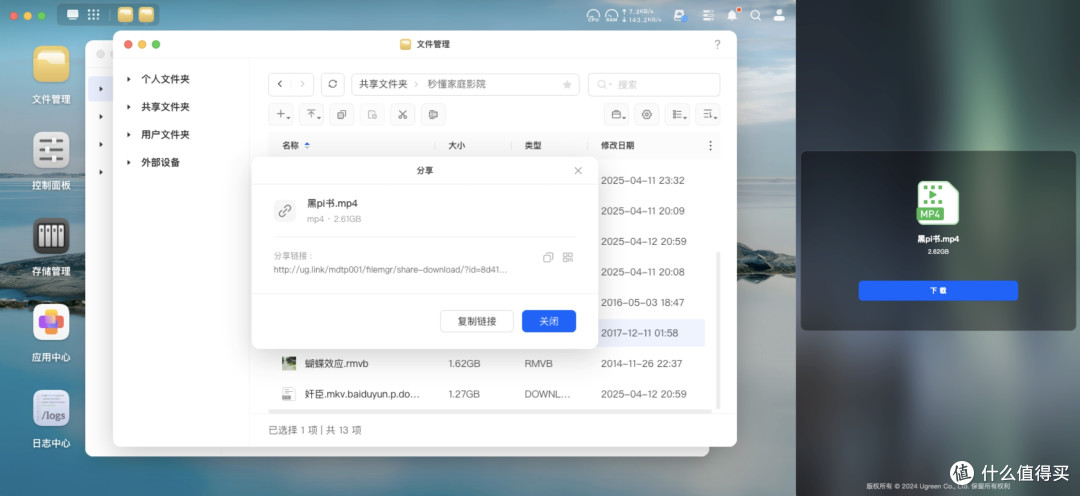Open column options three-dot menu

click(711, 145)
